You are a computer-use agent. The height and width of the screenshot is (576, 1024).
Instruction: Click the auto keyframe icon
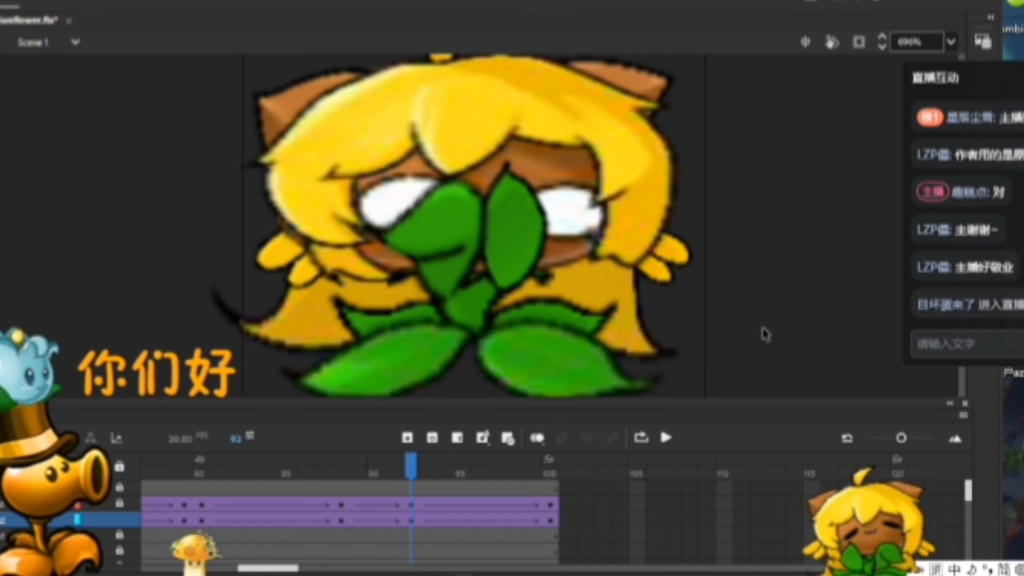(x=483, y=438)
